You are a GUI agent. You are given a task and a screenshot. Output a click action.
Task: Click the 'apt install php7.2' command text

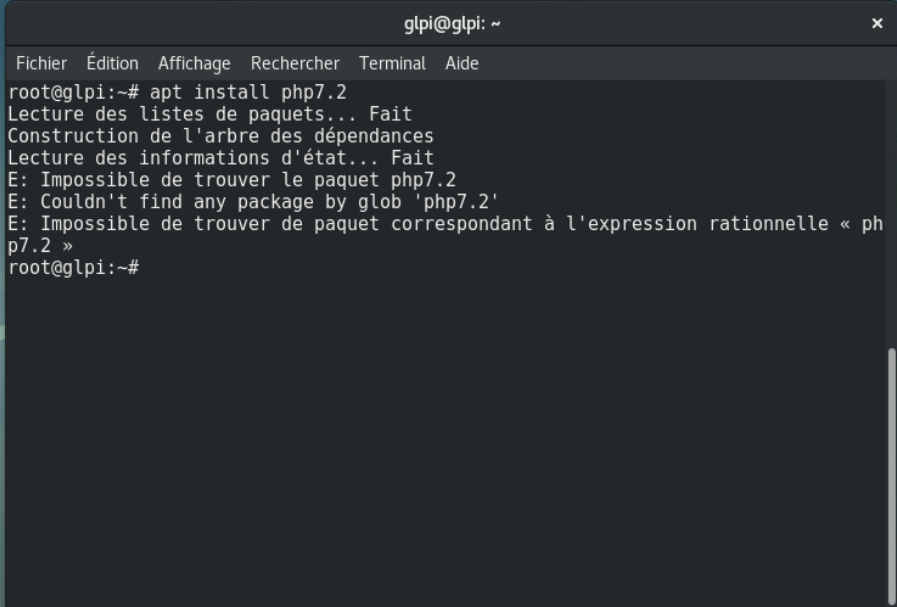pos(248,92)
